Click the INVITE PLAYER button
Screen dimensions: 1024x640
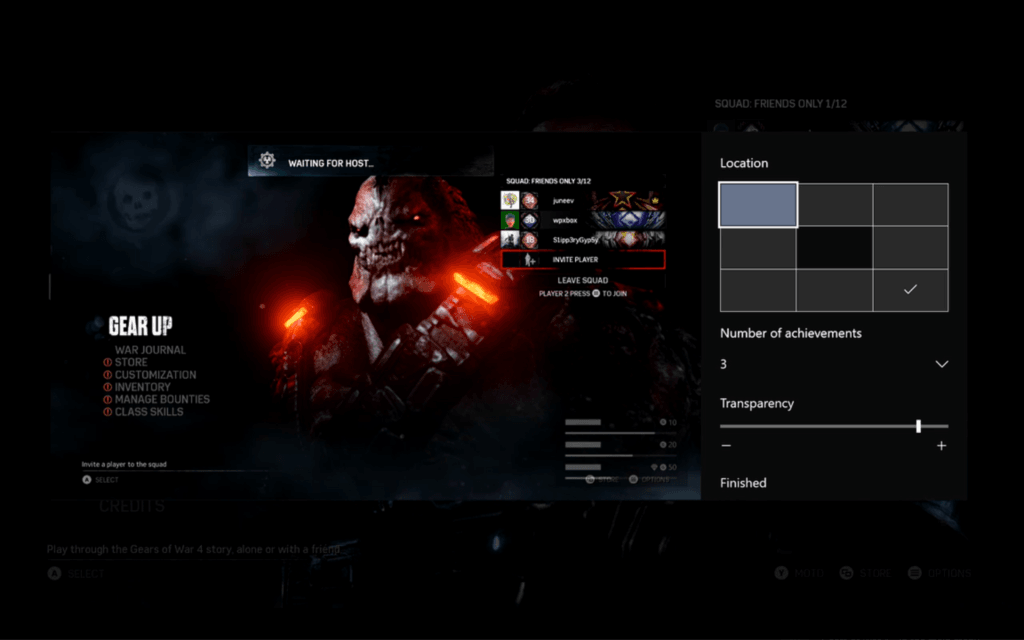[x=583, y=260]
